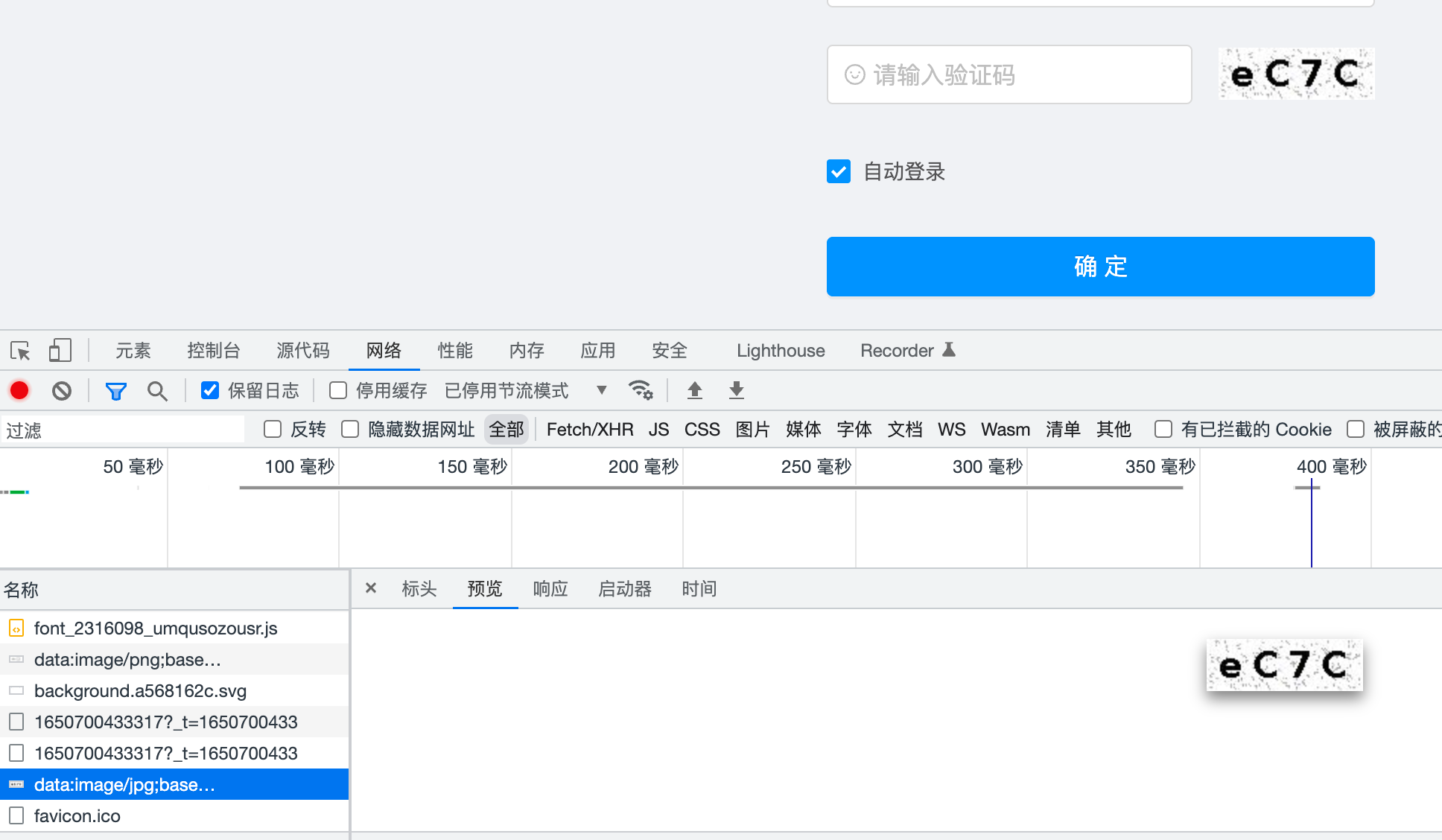1442x840 pixels.
Task: Click the captcha preview image in panel
Action: point(1285,664)
